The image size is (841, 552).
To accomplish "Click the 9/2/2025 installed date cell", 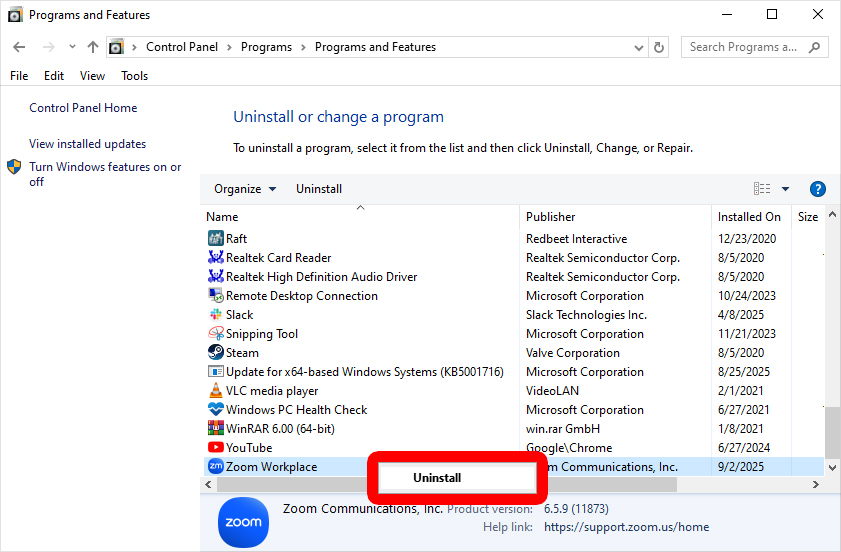I will (x=741, y=467).
